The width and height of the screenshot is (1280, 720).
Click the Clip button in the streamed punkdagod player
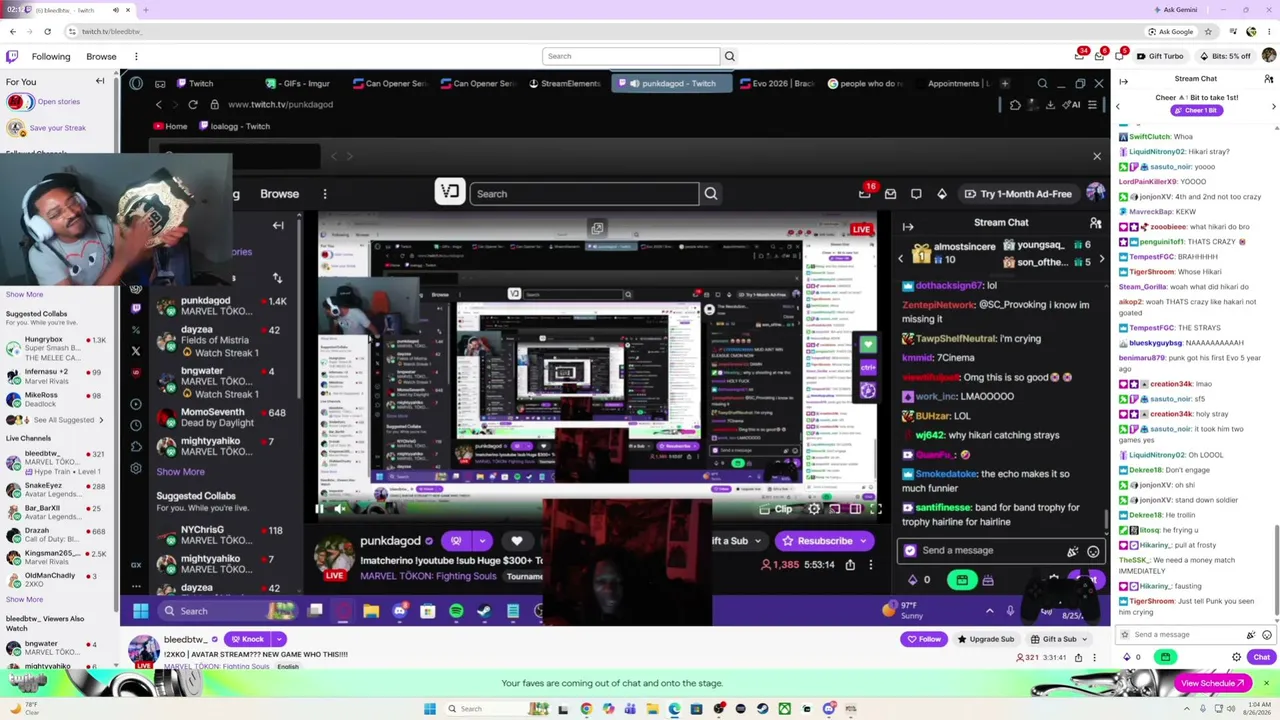coord(776,509)
